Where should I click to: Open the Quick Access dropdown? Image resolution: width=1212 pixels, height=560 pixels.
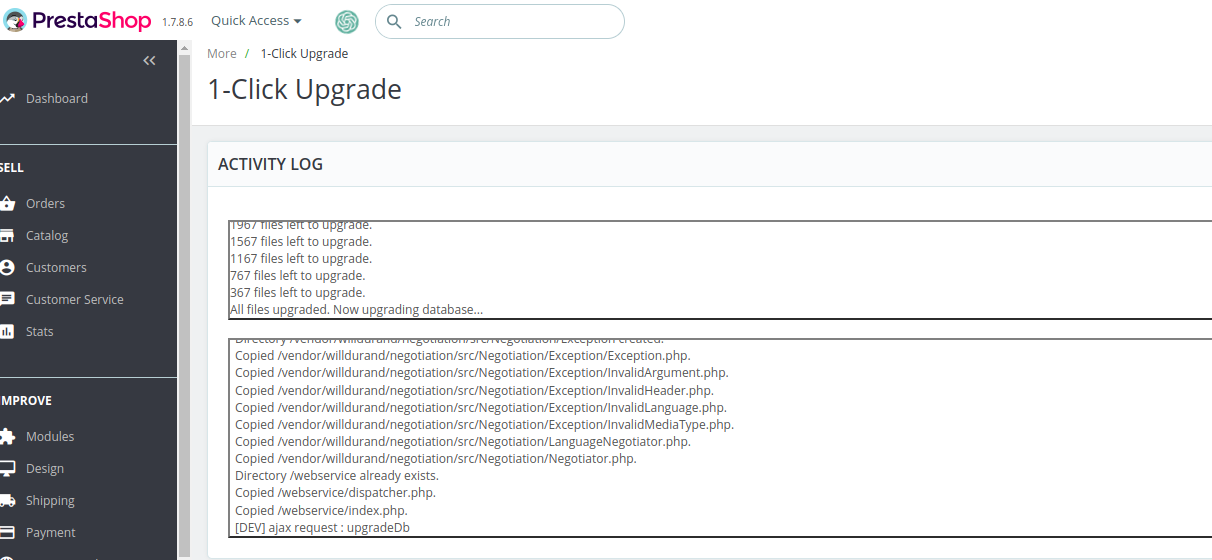[x=256, y=21]
